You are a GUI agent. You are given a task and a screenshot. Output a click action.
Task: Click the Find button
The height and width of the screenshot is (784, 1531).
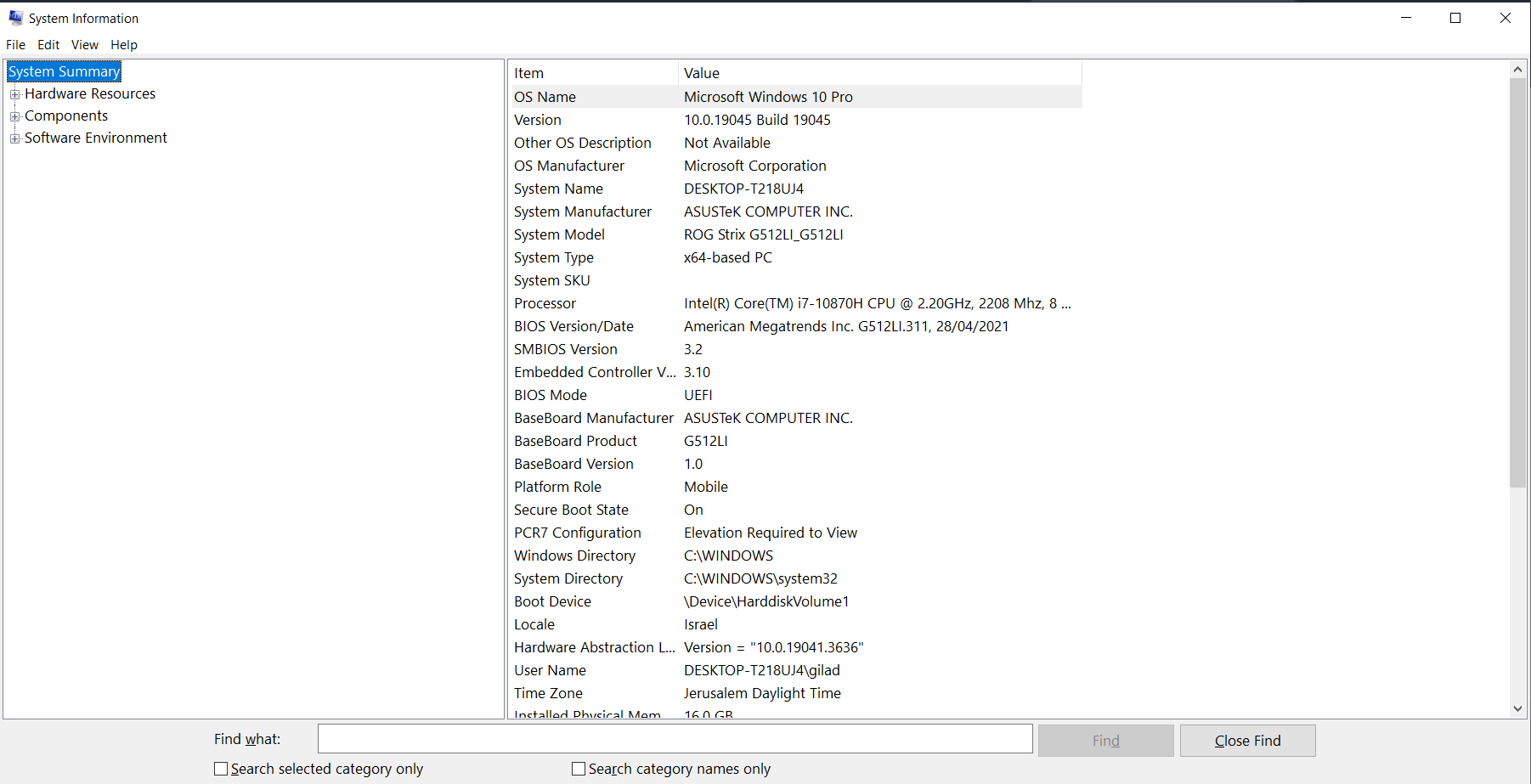click(x=1105, y=741)
